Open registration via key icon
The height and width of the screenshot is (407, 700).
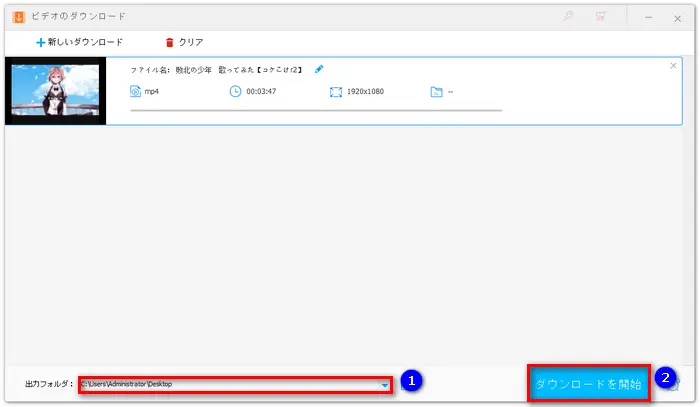[570, 17]
